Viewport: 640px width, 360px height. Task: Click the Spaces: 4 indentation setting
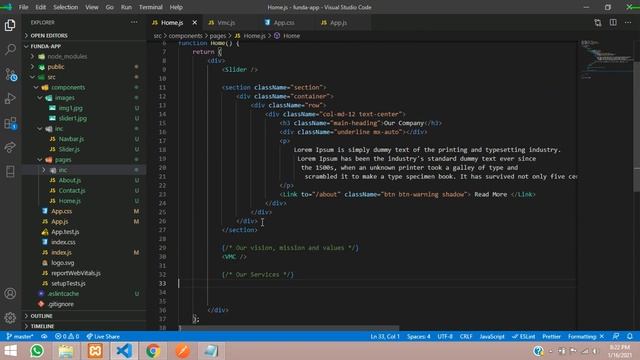click(x=418, y=336)
